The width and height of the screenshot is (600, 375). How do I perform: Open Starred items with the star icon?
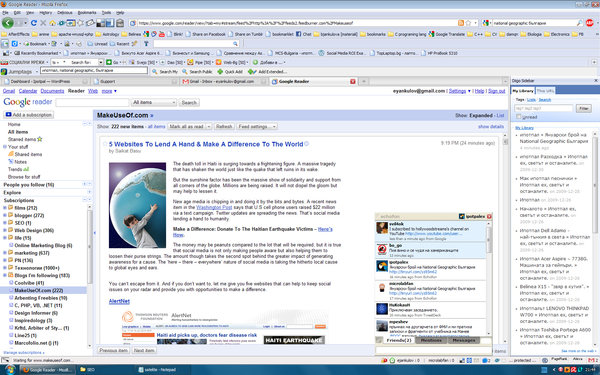click(40, 139)
